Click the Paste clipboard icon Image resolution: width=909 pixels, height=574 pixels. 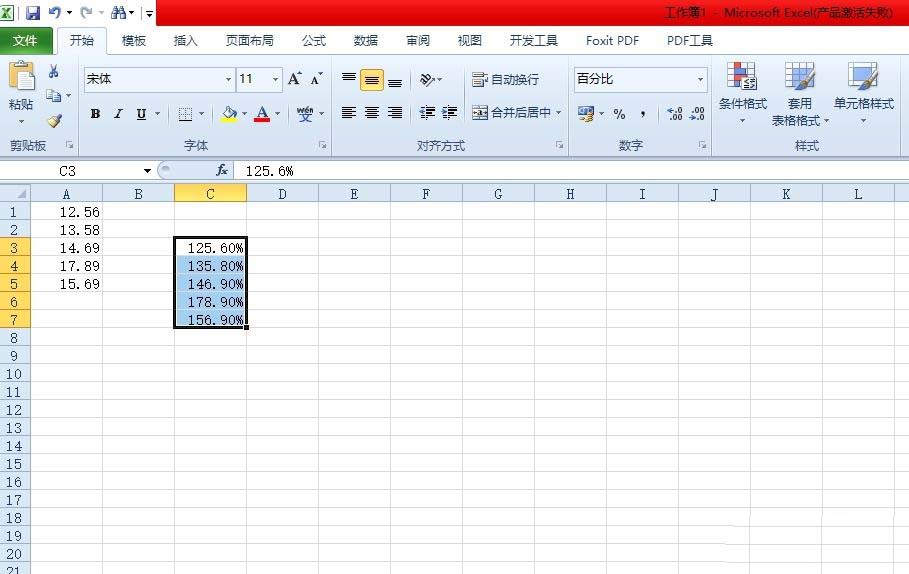[x=21, y=76]
